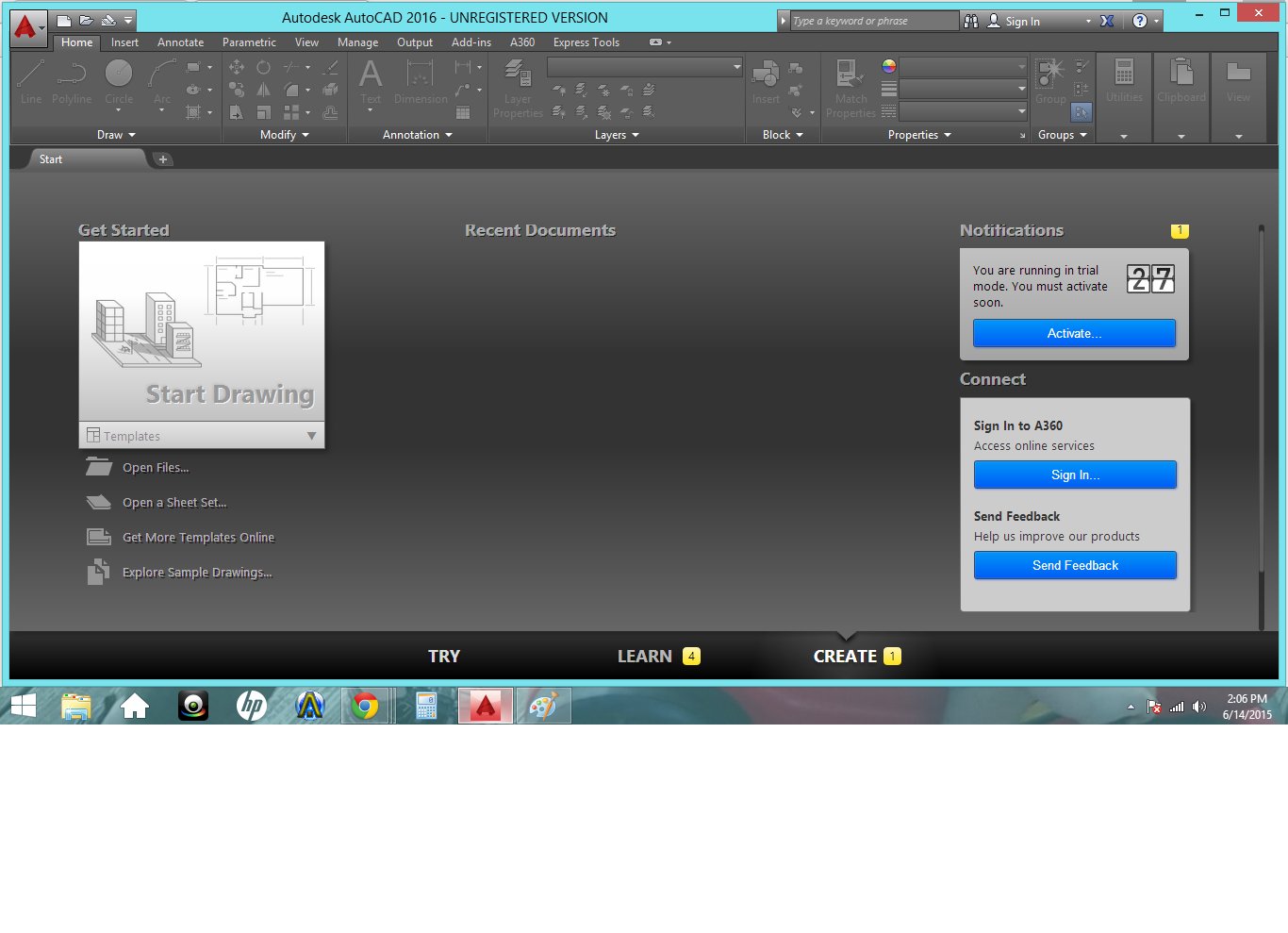Click the Dimension tool
The width and height of the screenshot is (1288, 933).
(x=421, y=81)
